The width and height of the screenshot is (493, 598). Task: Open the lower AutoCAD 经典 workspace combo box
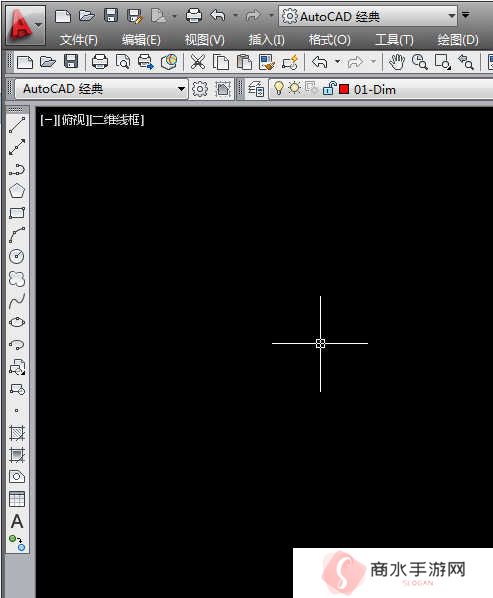point(101,89)
